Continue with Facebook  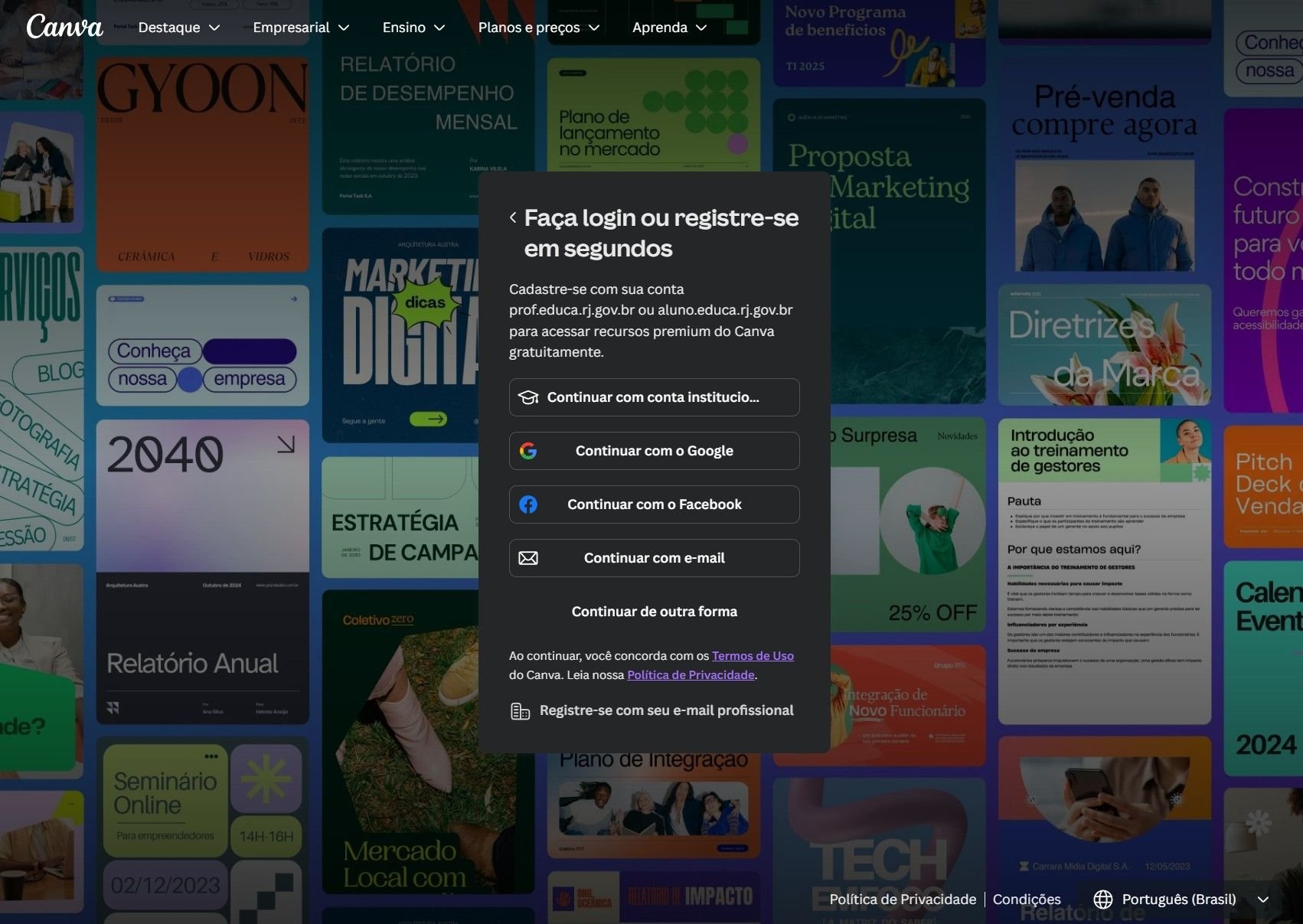[x=655, y=504]
